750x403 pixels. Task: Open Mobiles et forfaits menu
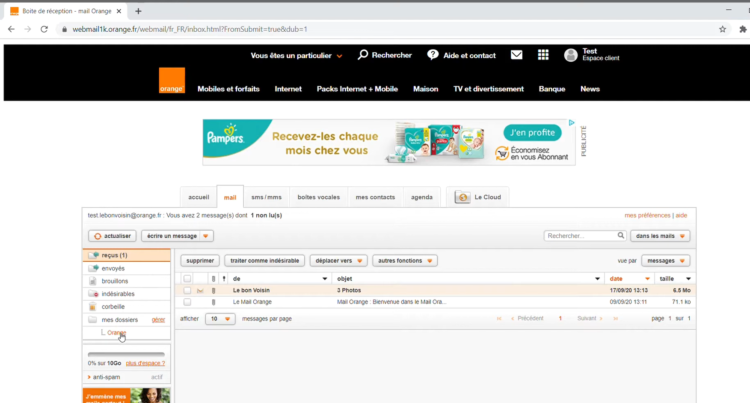point(228,89)
